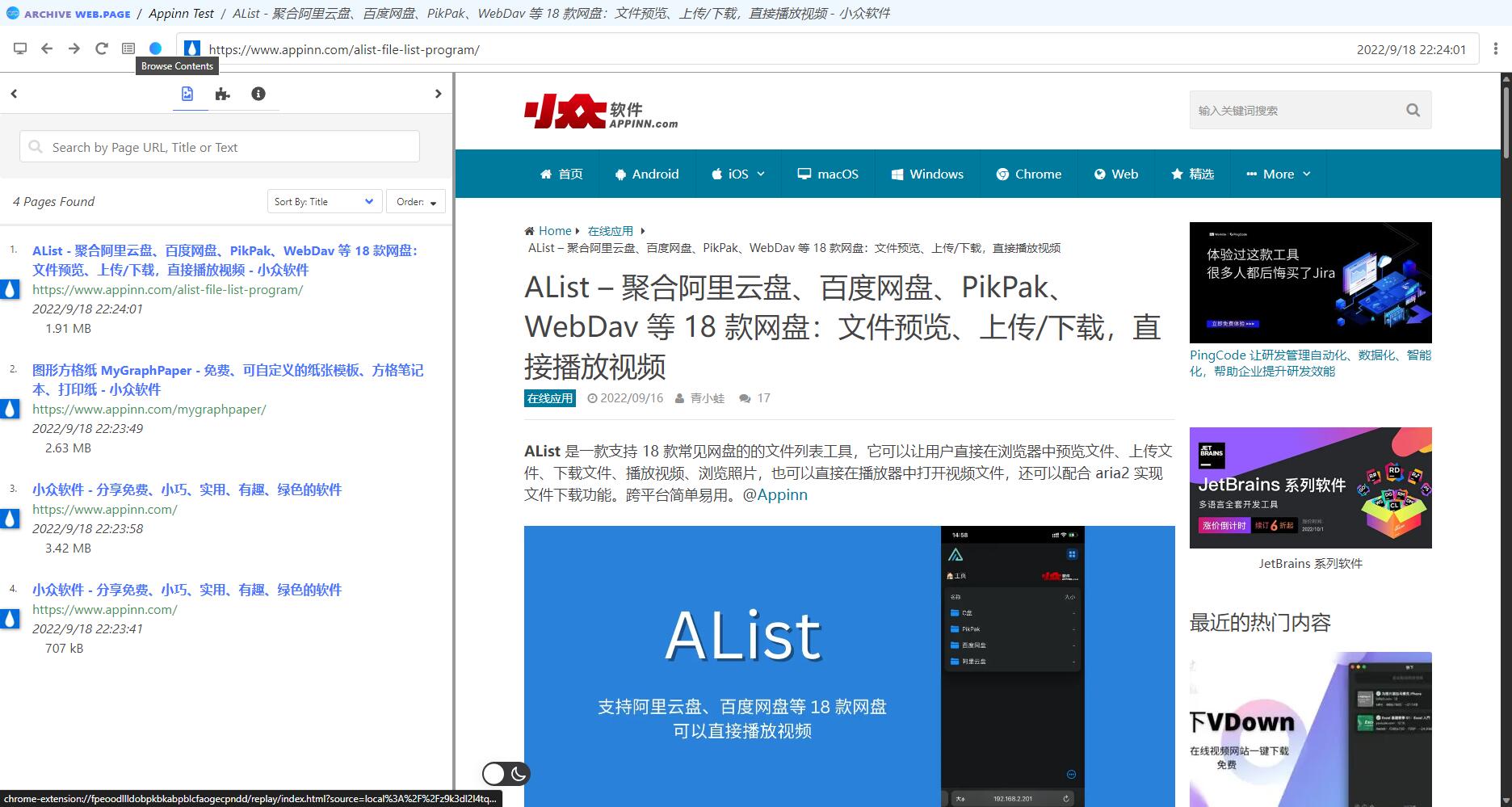This screenshot has height=807, width=1512.
Task: Toggle the Order sort direction button
Action: 416,202
